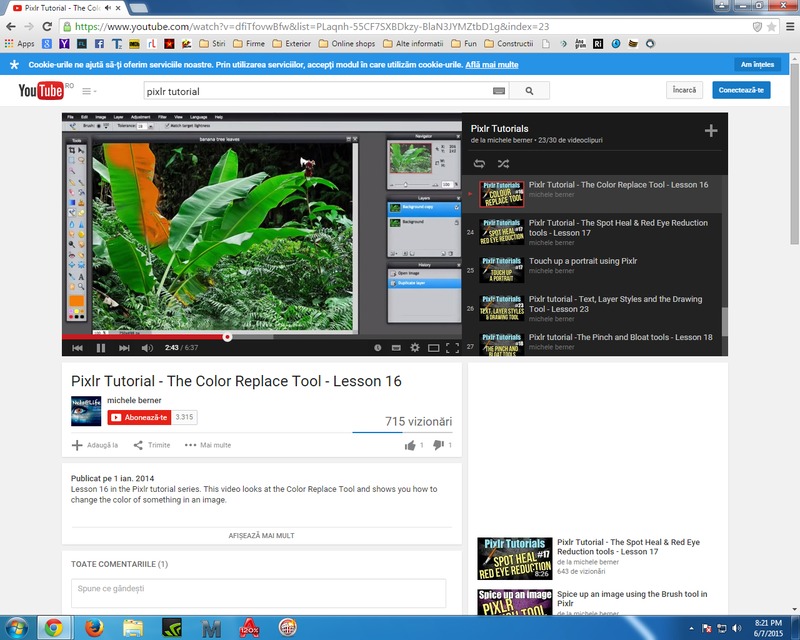This screenshot has width=800, height=640.
Task: Open the on-screen keyboard in search box
Action: click(x=499, y=91)
